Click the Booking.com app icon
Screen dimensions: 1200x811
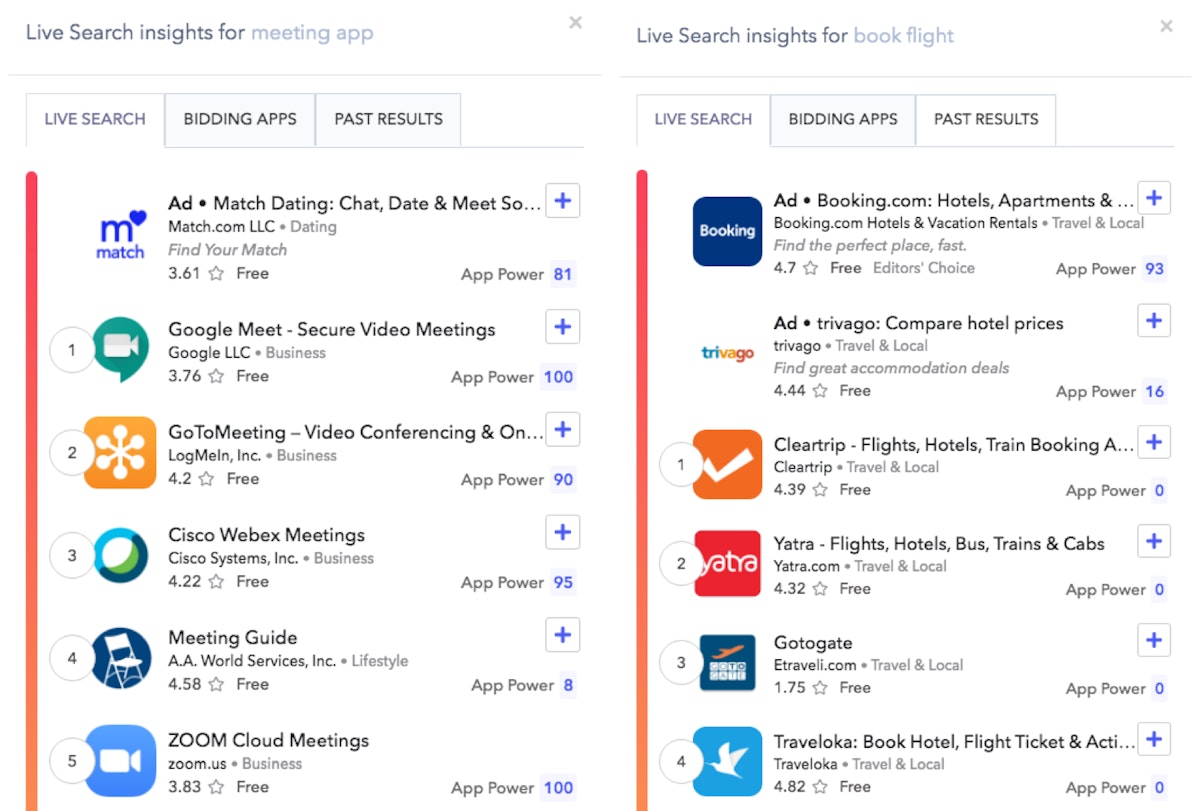727,231
